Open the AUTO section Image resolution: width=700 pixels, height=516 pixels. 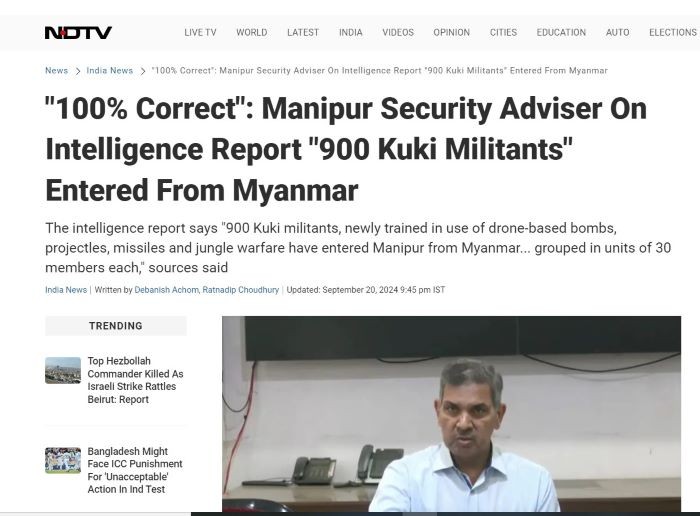[x=617, y=33]
